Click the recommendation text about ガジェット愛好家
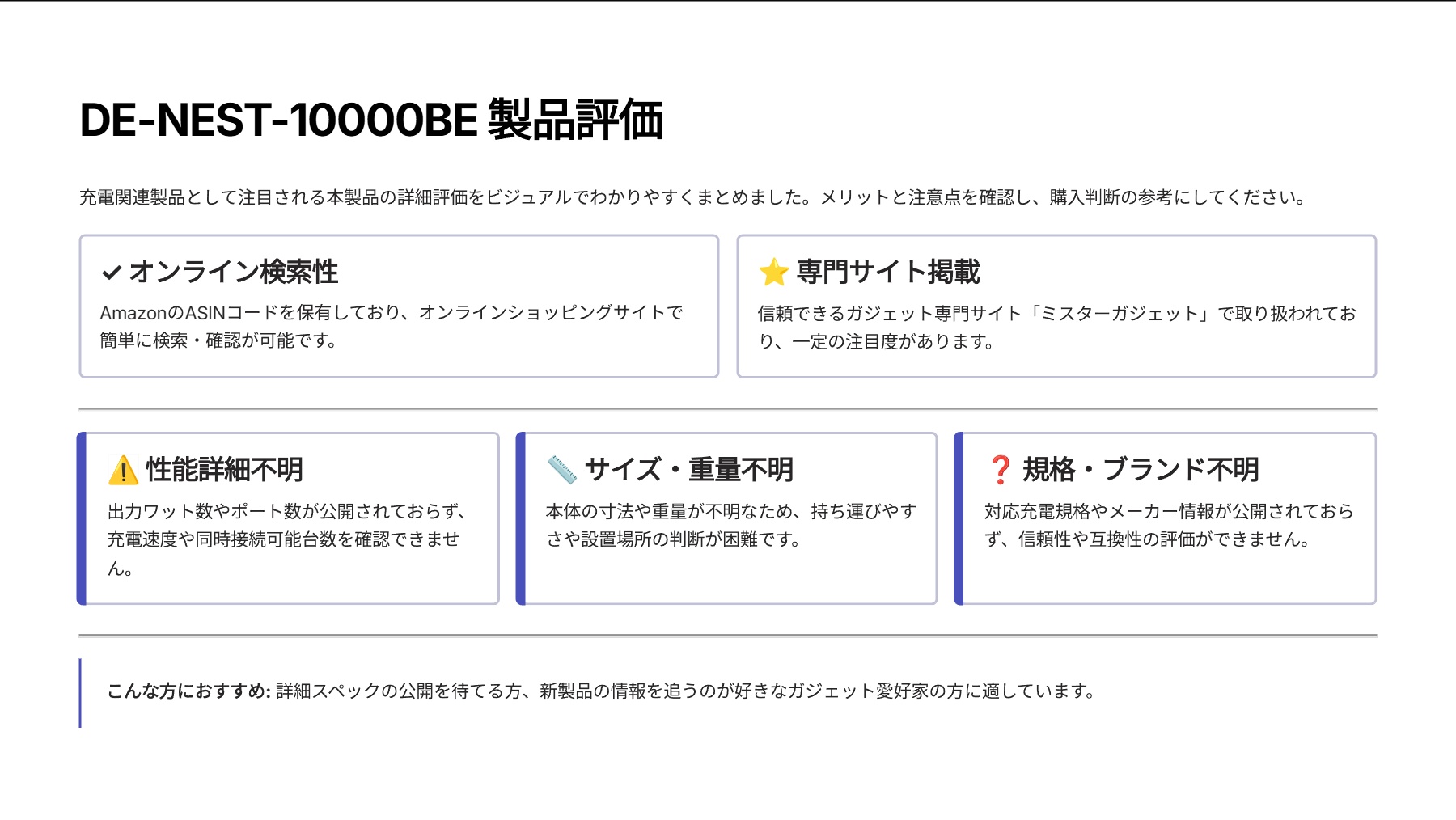This screenshot has height=820, width=1456. (686, 691)
